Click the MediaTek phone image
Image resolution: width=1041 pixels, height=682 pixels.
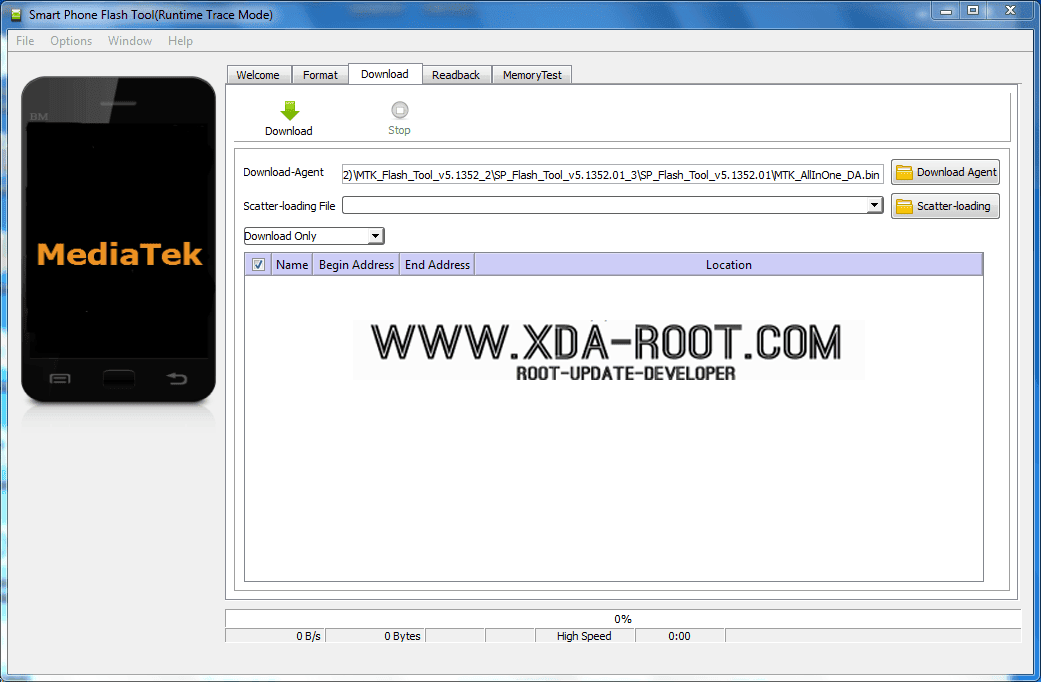pos(118,240)
